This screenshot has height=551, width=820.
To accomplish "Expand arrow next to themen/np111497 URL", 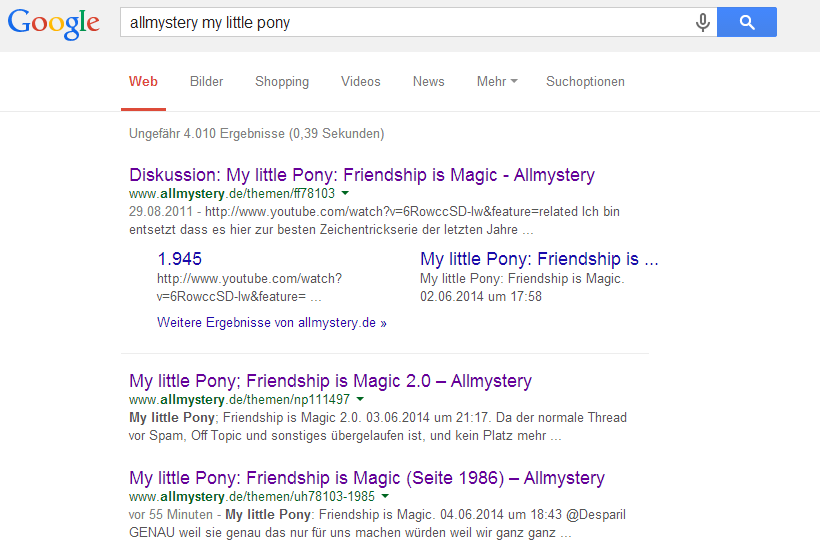I will pyautogui.click(x=360, y=399).
